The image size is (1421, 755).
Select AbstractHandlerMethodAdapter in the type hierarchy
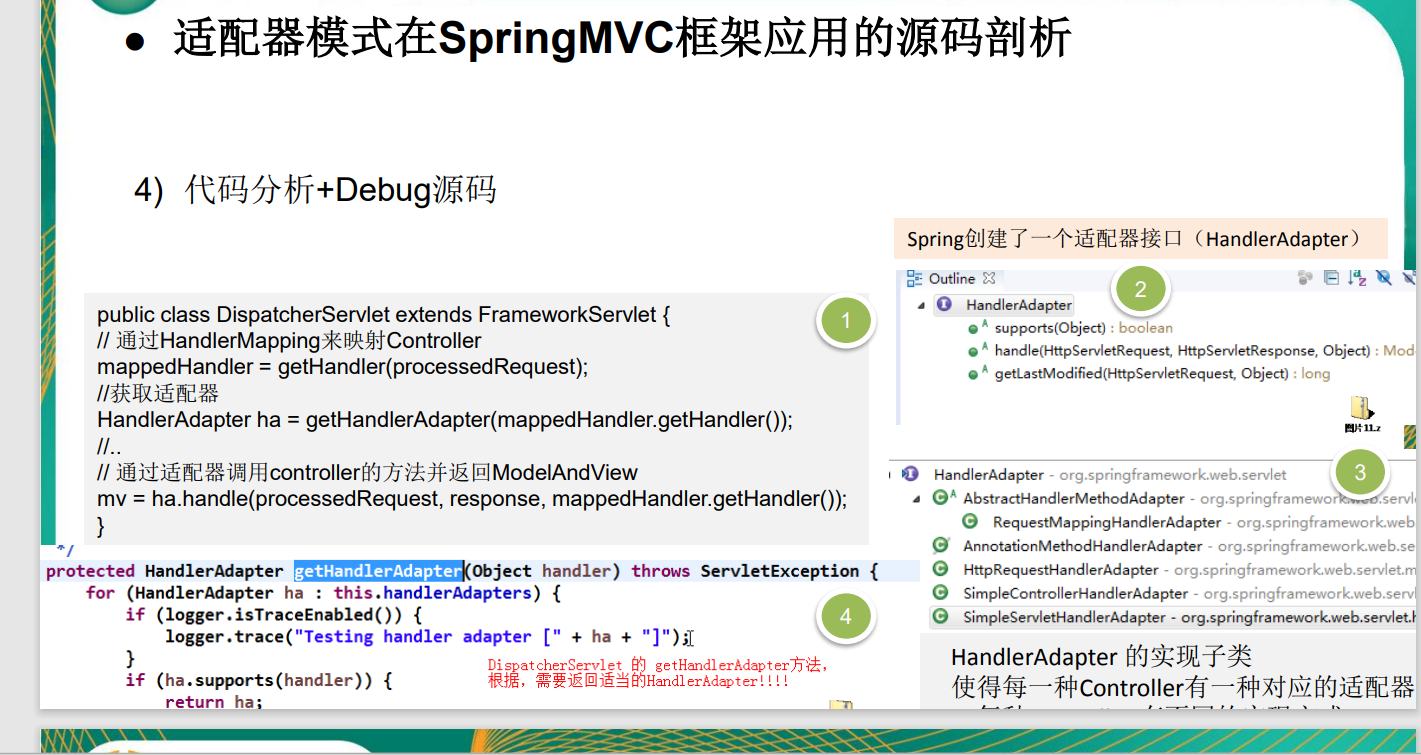[x=1073, y=499]
